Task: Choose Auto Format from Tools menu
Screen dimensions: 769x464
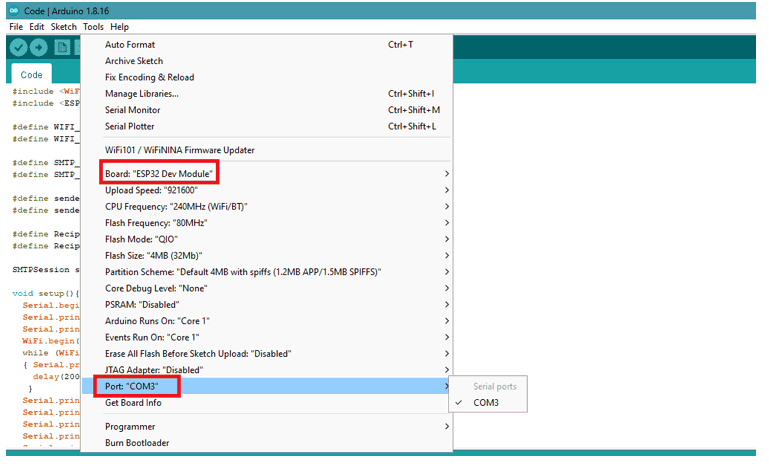Action: click(130, 45)
